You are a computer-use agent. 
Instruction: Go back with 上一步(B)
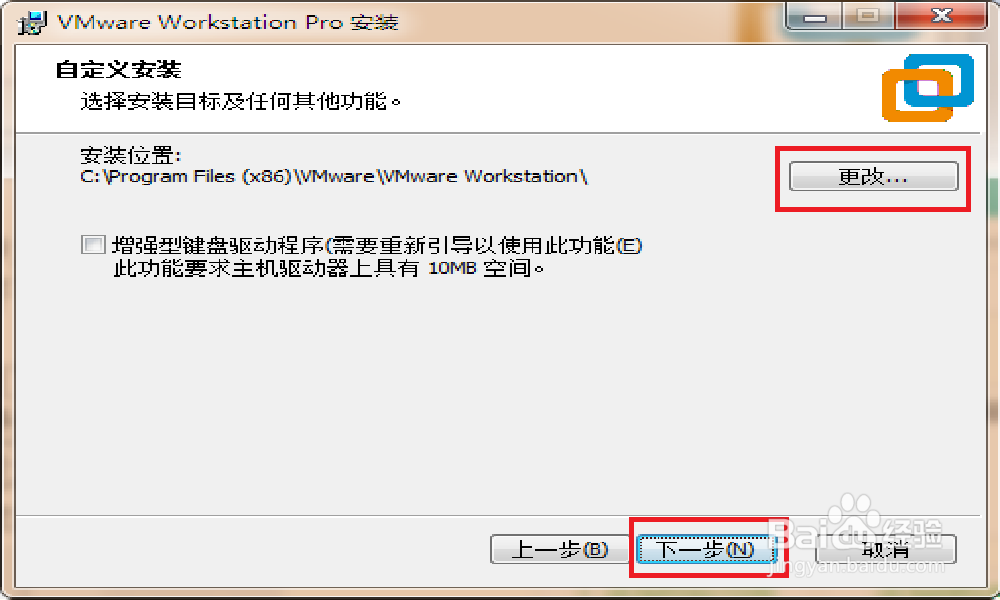pos(560,550)
